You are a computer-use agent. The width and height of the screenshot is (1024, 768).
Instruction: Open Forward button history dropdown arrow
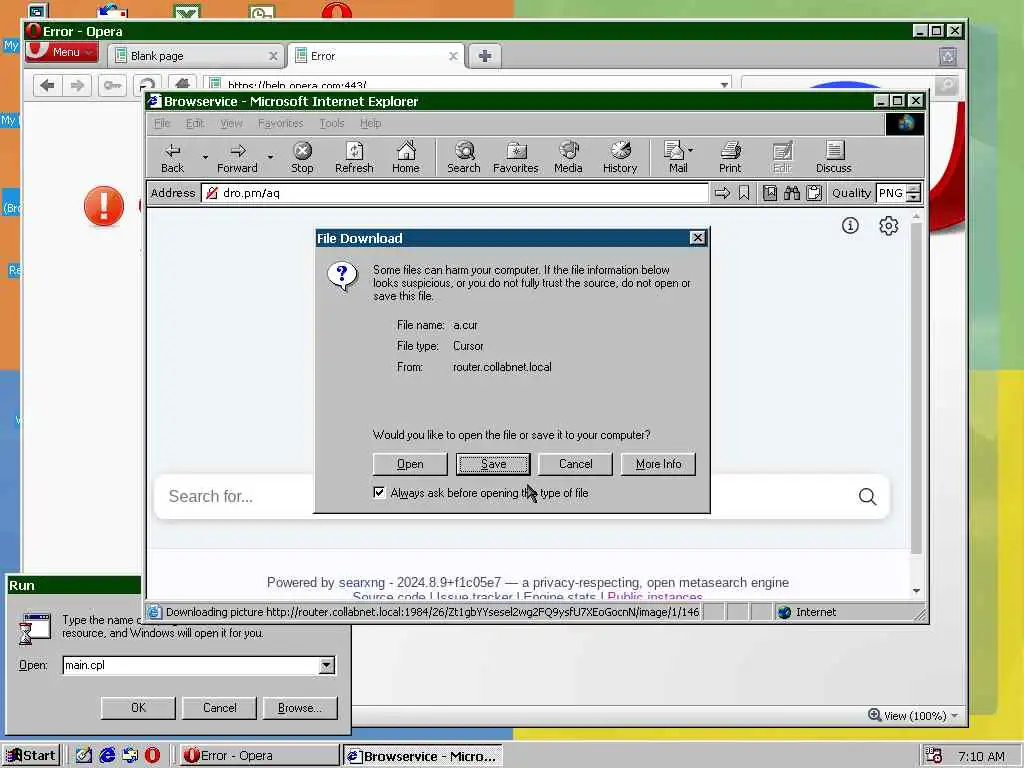[x=270, y=157]
